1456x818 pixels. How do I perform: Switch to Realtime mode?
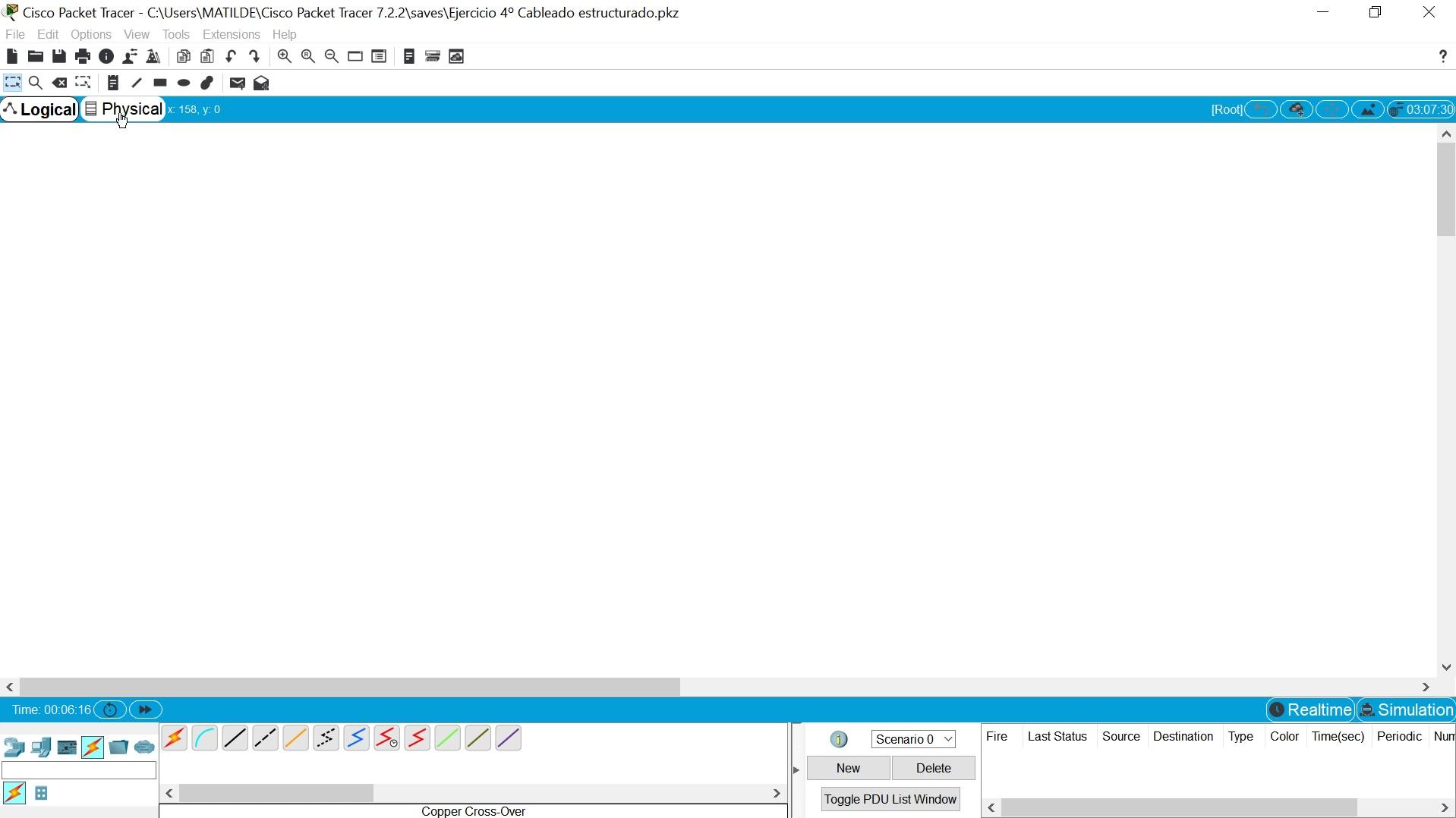pos(1310,710)
